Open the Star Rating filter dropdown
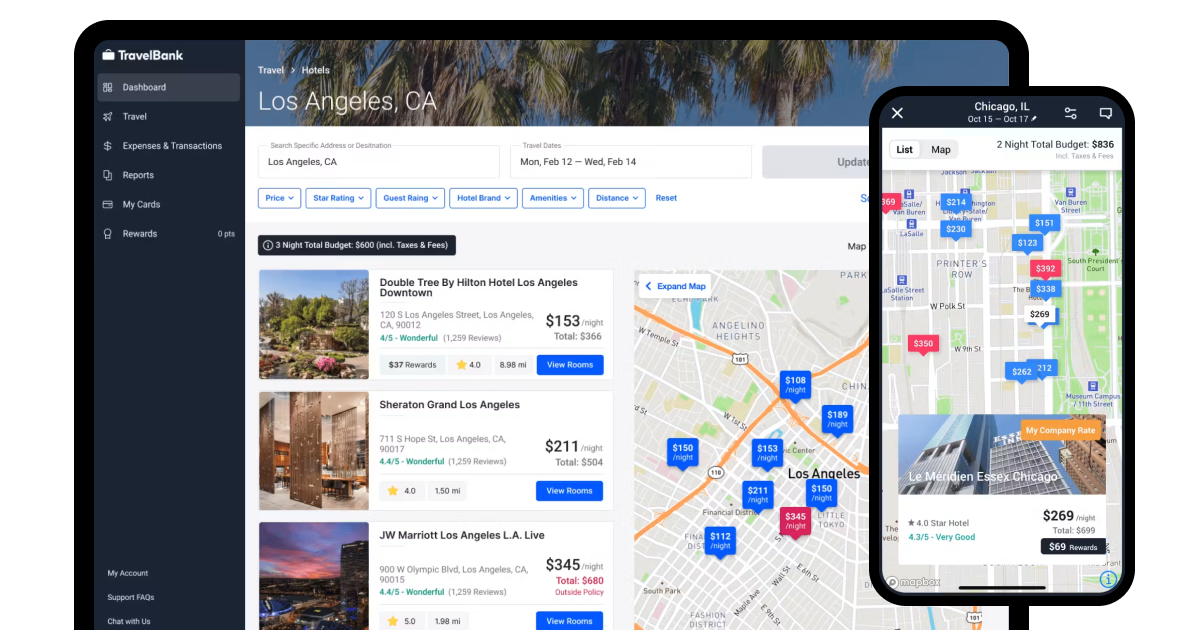The height and width of the screenshot is (630, 1200). pos(338,198)
